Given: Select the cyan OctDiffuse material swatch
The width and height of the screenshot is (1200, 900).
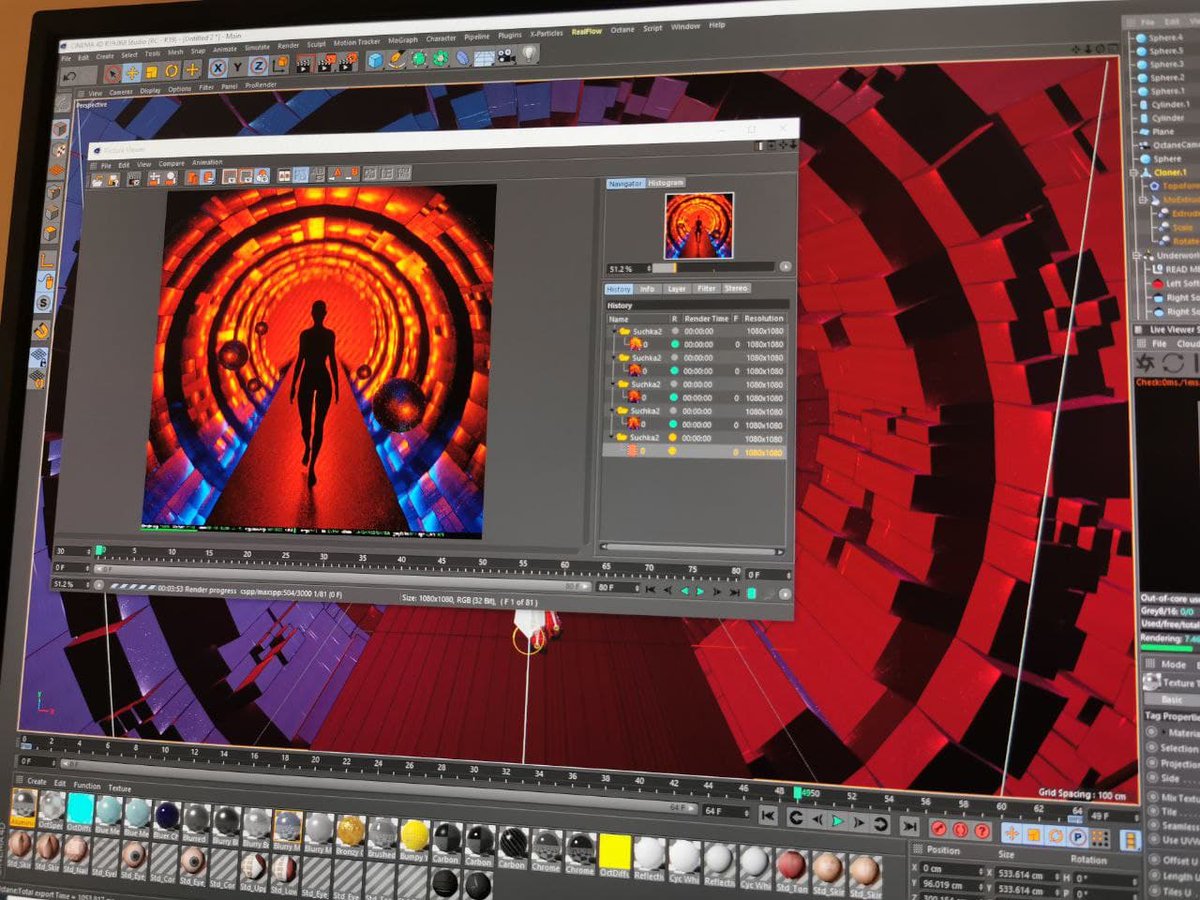Looking at the screenshot, I should click(x=80, y=808).
